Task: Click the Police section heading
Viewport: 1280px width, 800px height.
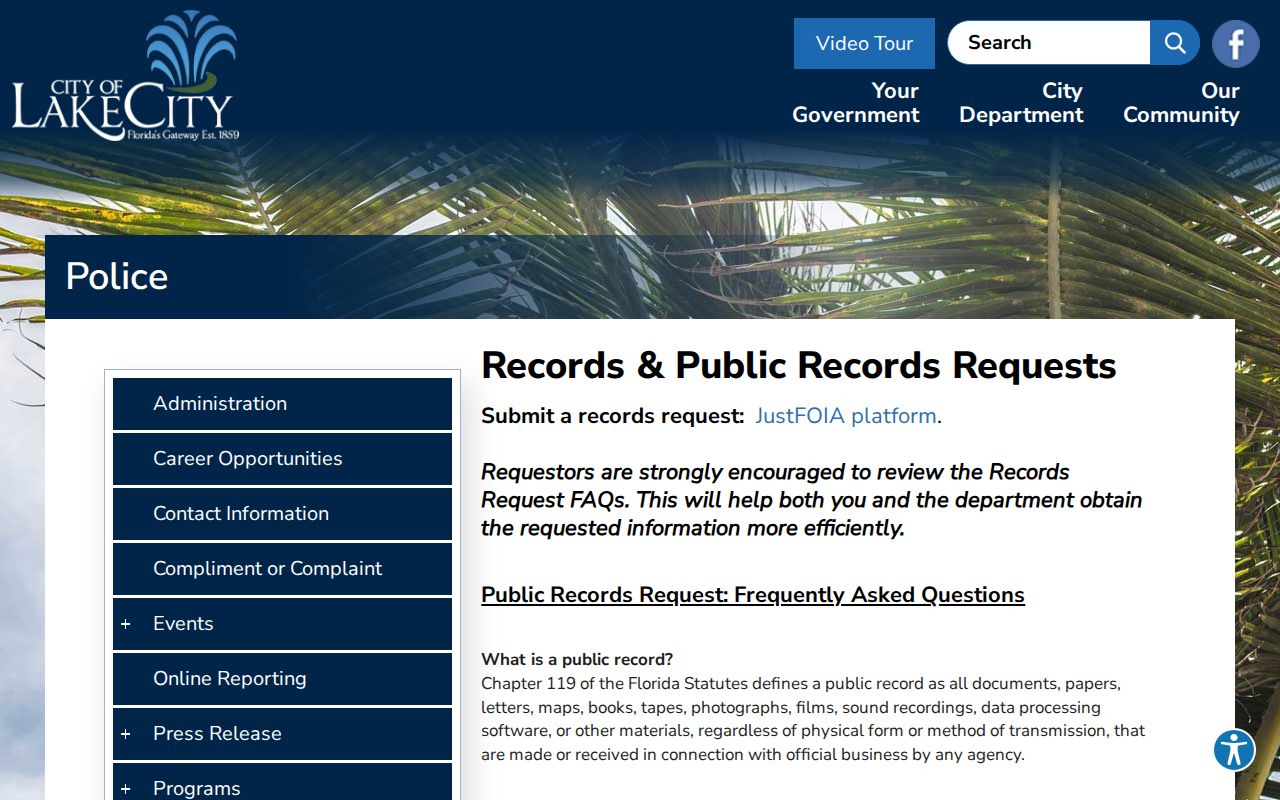Action: (x=117, y=277)
